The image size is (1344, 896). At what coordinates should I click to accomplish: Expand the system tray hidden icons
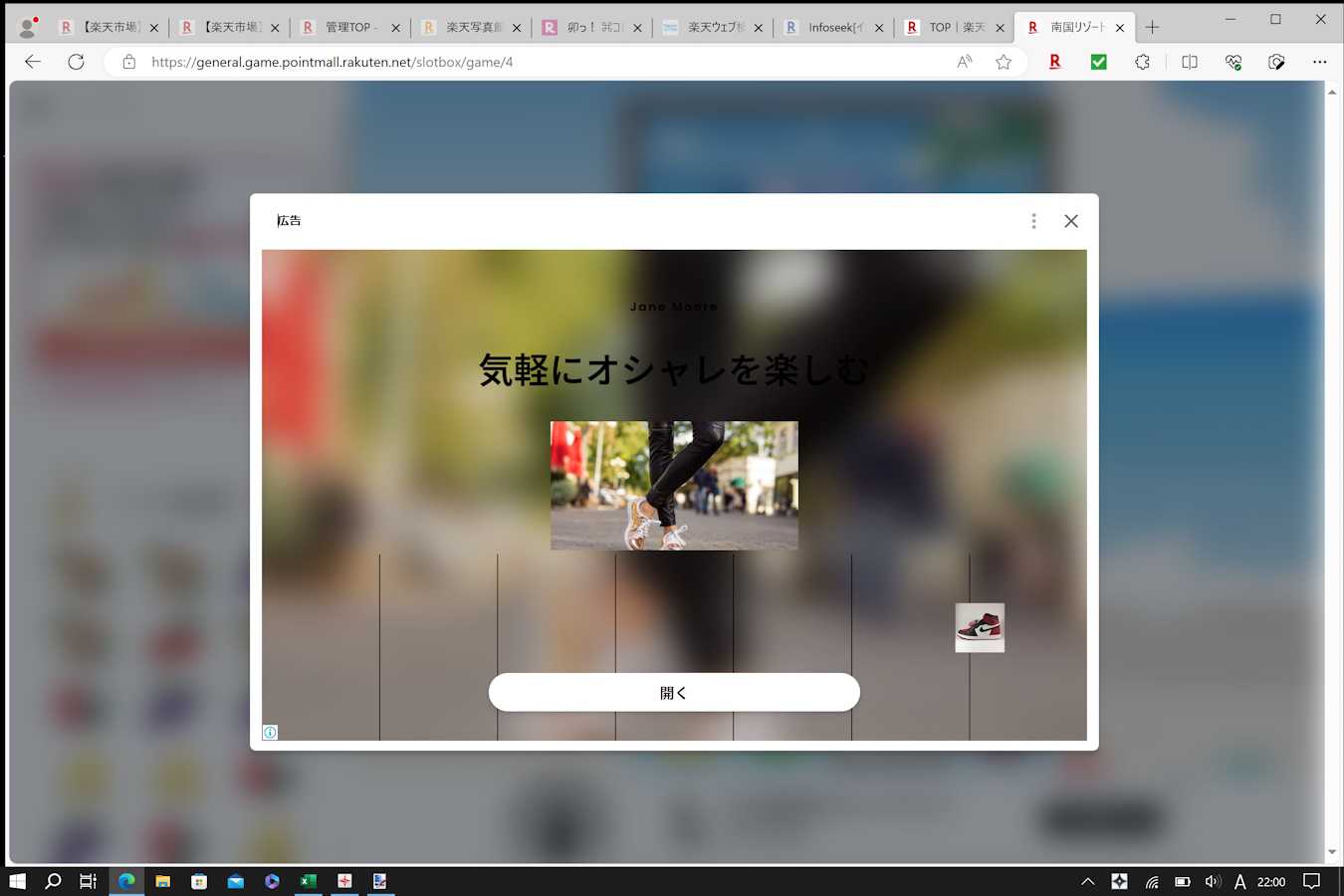(1087, 881)
